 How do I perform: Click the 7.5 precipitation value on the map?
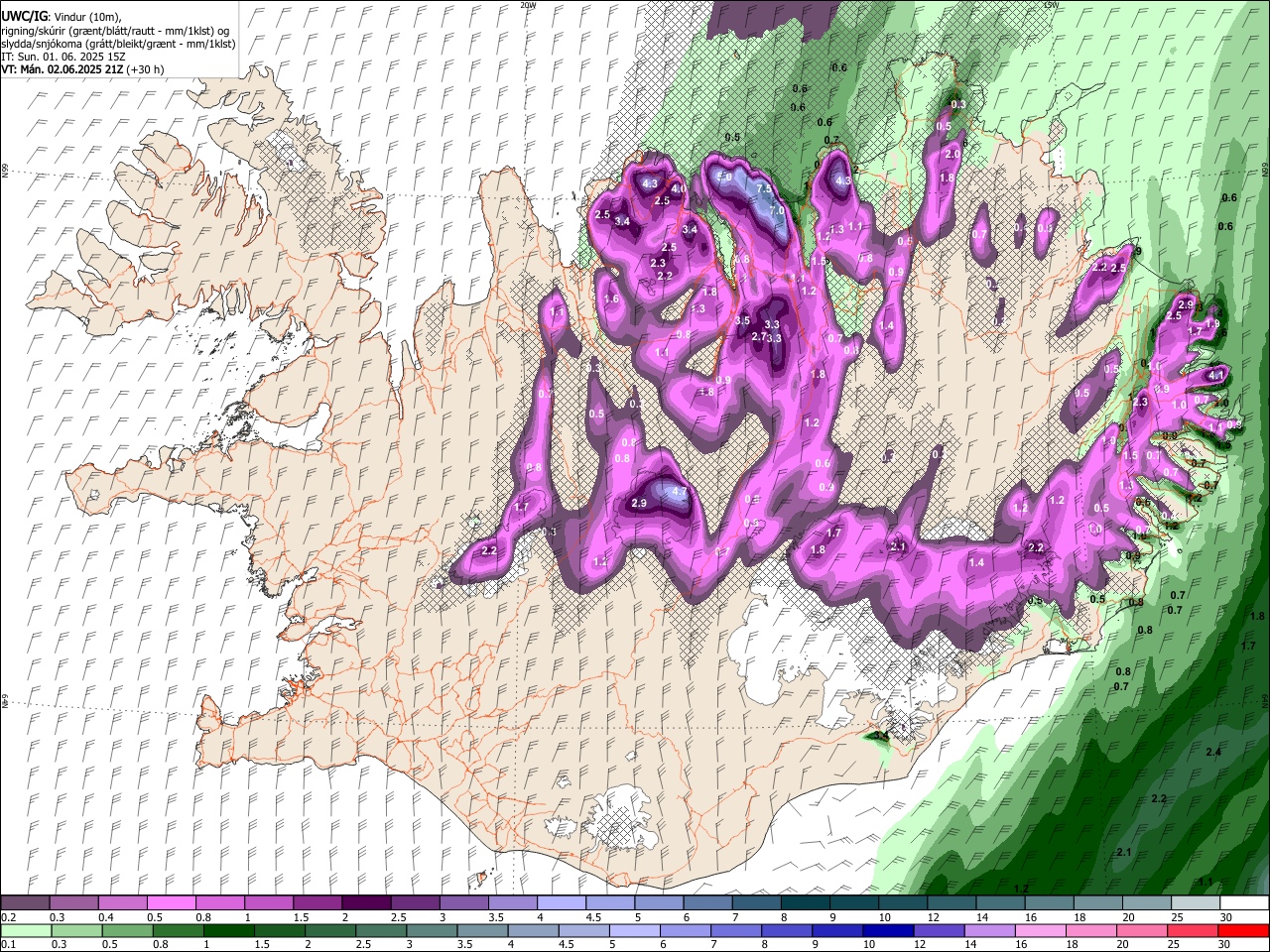[x=764, y=188]
